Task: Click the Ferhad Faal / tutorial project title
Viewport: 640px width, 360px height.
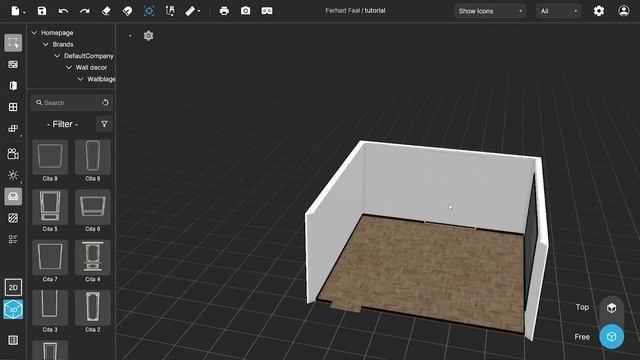Action: (355, 11)
